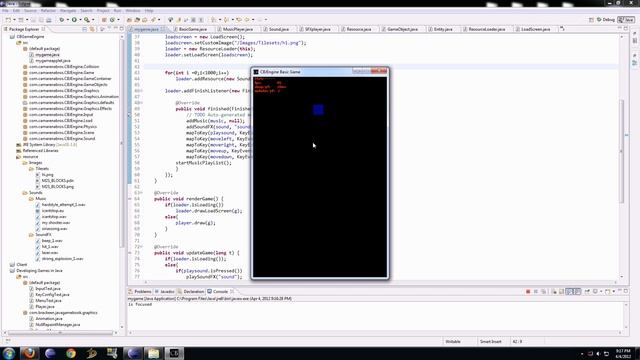Terminate the running program in Console

[528, 291]
